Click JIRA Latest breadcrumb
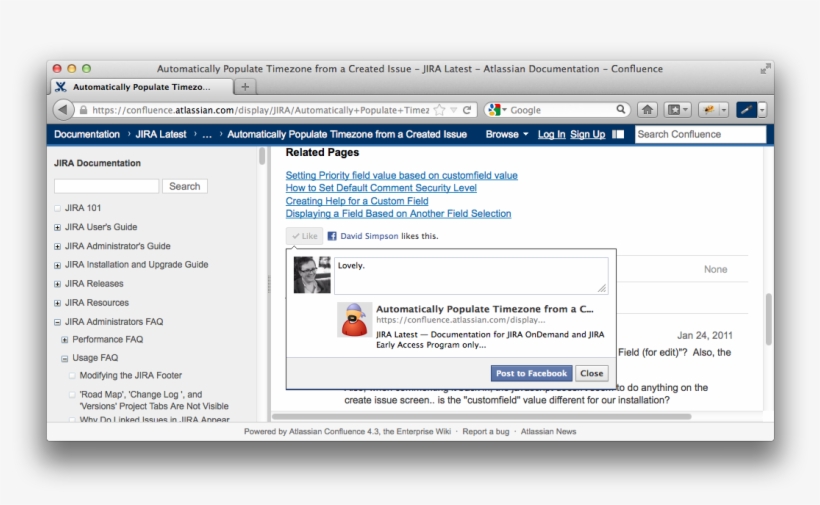The height and width of the screenshot is (505, 820). [161, 134]
